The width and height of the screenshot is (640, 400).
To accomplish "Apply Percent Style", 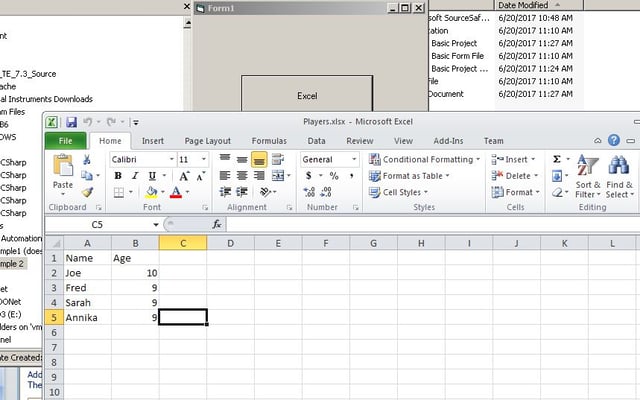I will pos(334,176).
